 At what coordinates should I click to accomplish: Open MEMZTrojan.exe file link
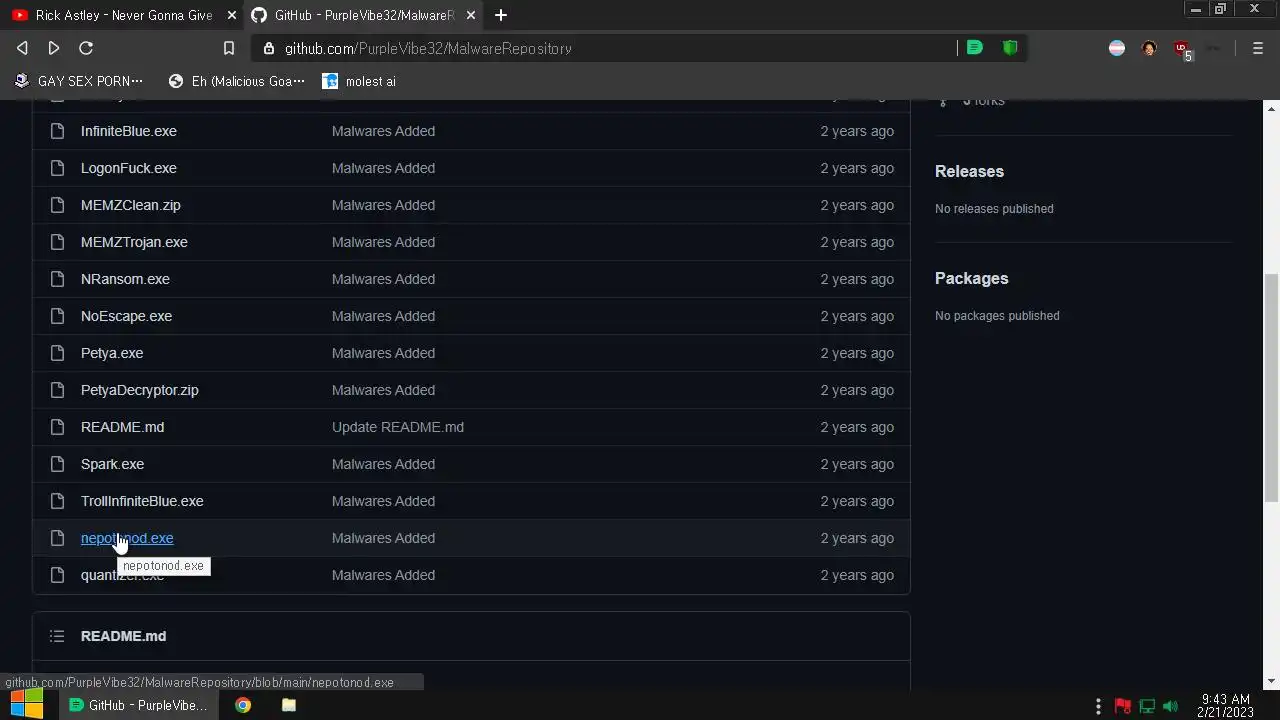click(134, 242)
